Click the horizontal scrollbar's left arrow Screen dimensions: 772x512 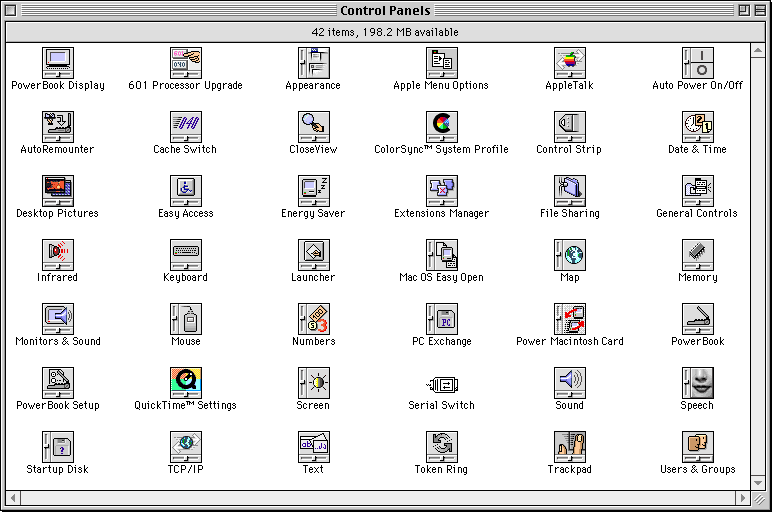(x=13, y=497)
